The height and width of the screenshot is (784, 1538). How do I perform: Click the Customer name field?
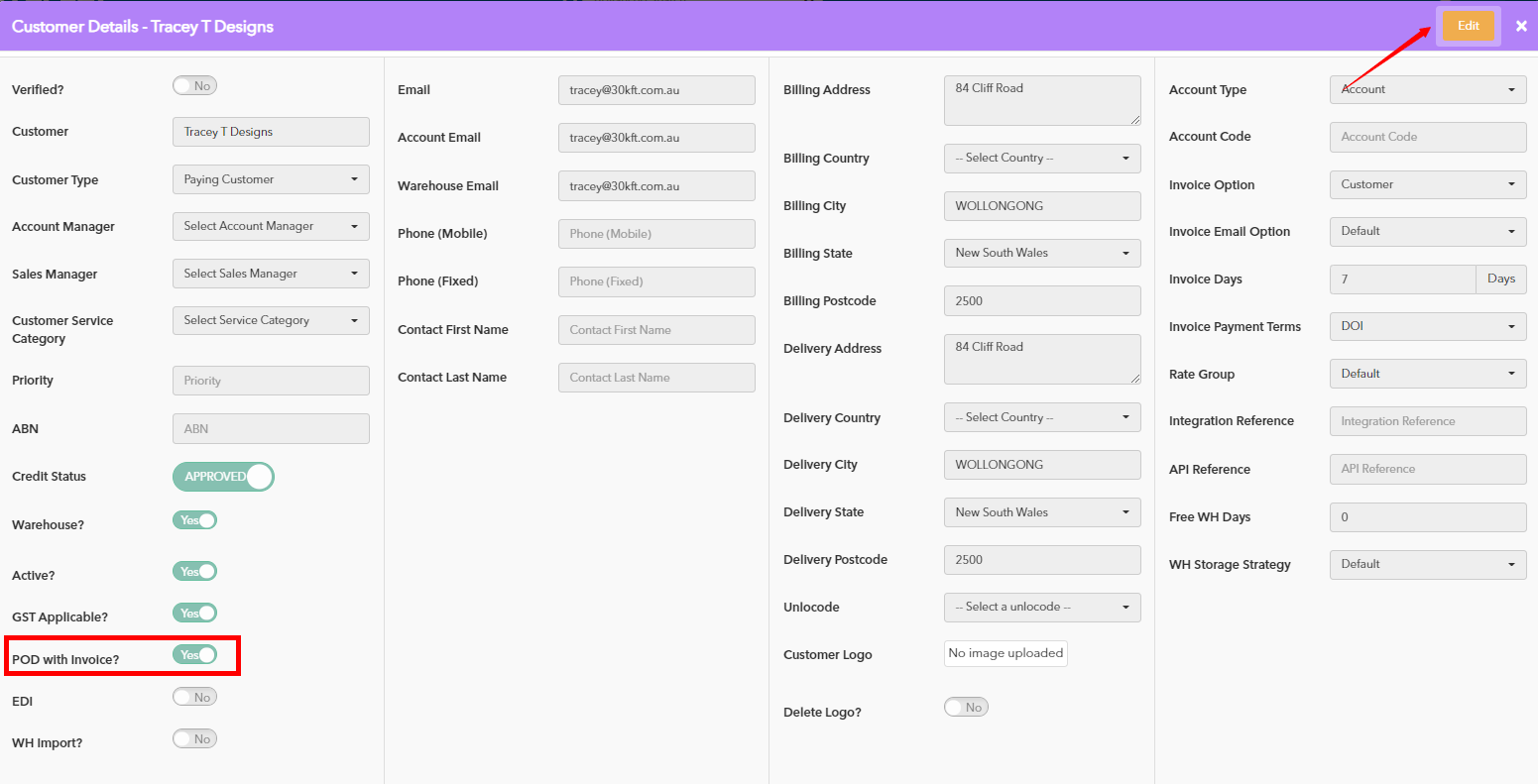[x=271, y=132]
